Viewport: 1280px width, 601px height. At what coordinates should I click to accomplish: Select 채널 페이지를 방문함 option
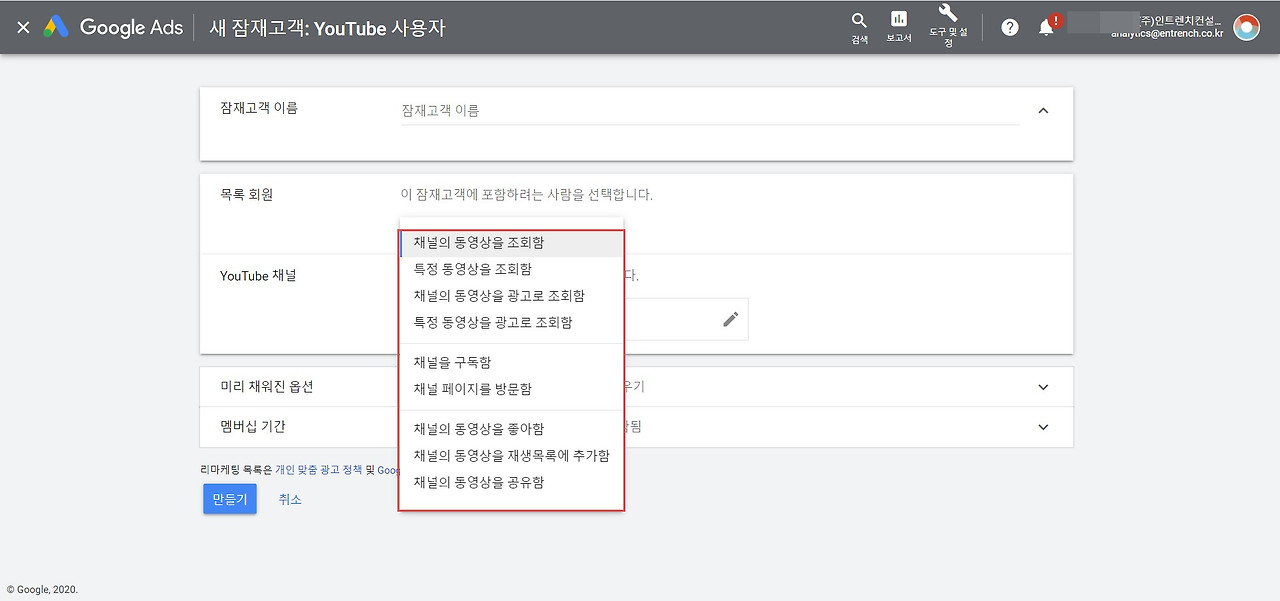[511, 389]
